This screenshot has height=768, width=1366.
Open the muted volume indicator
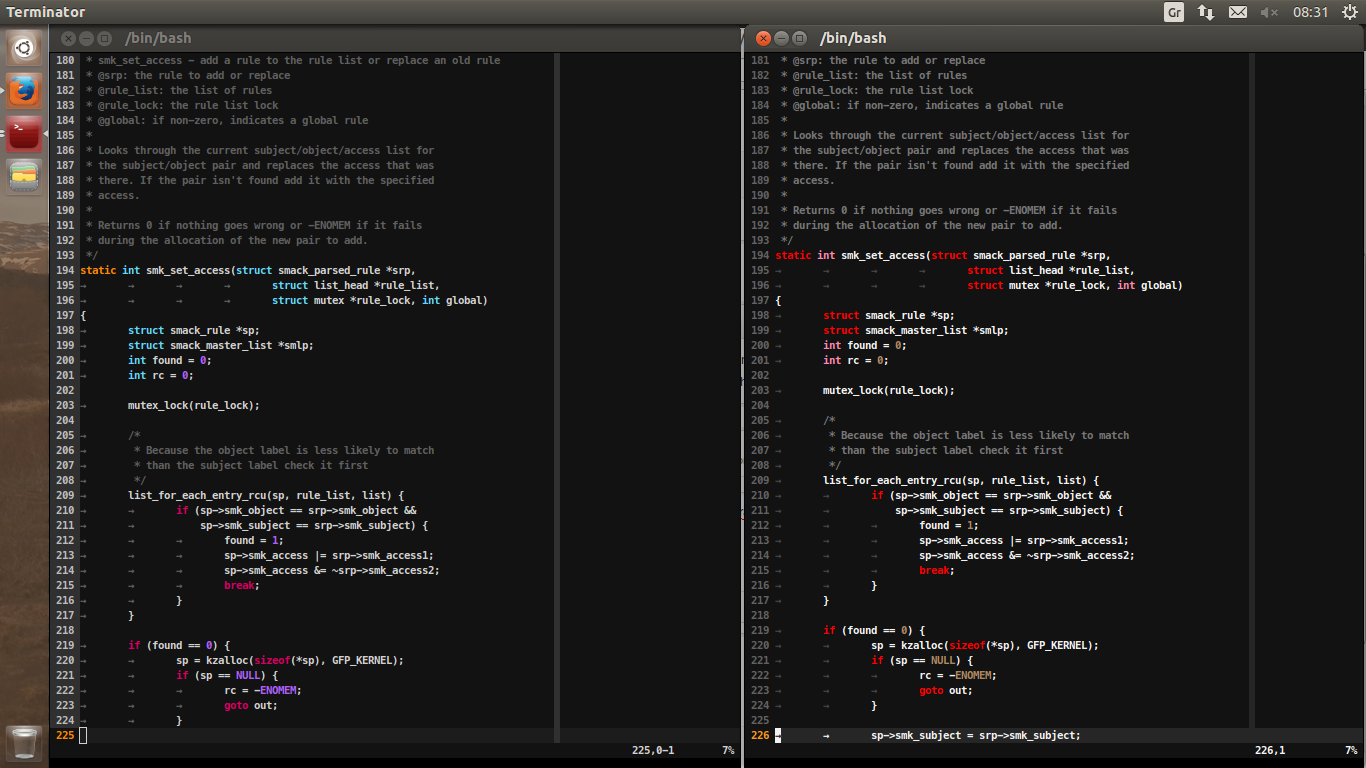[x=1269, y=12]
